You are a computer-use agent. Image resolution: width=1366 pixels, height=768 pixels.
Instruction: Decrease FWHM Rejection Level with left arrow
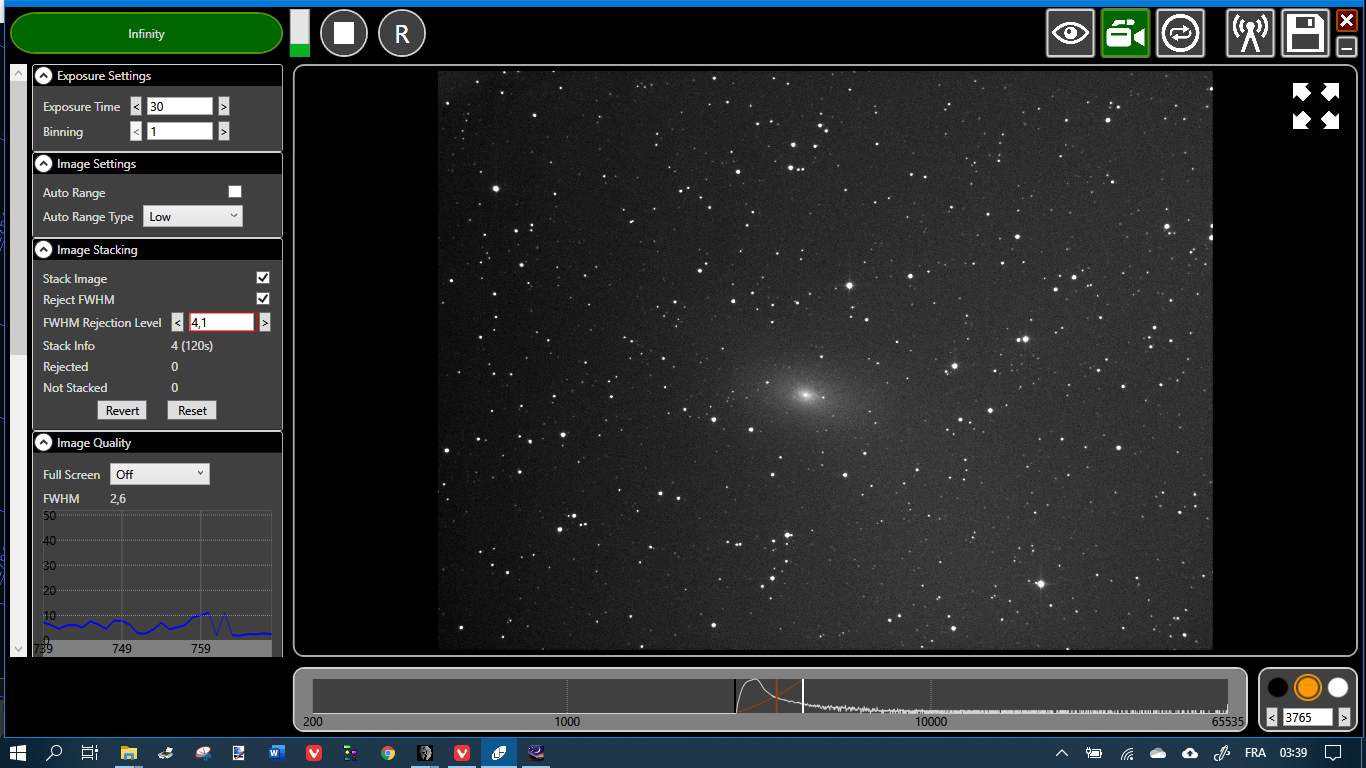tap(178, 322)
